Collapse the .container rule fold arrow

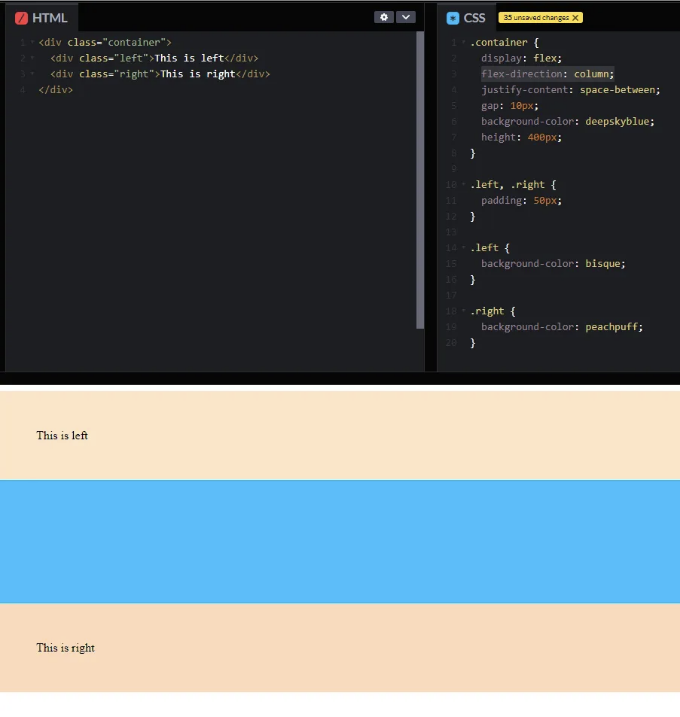463,43
